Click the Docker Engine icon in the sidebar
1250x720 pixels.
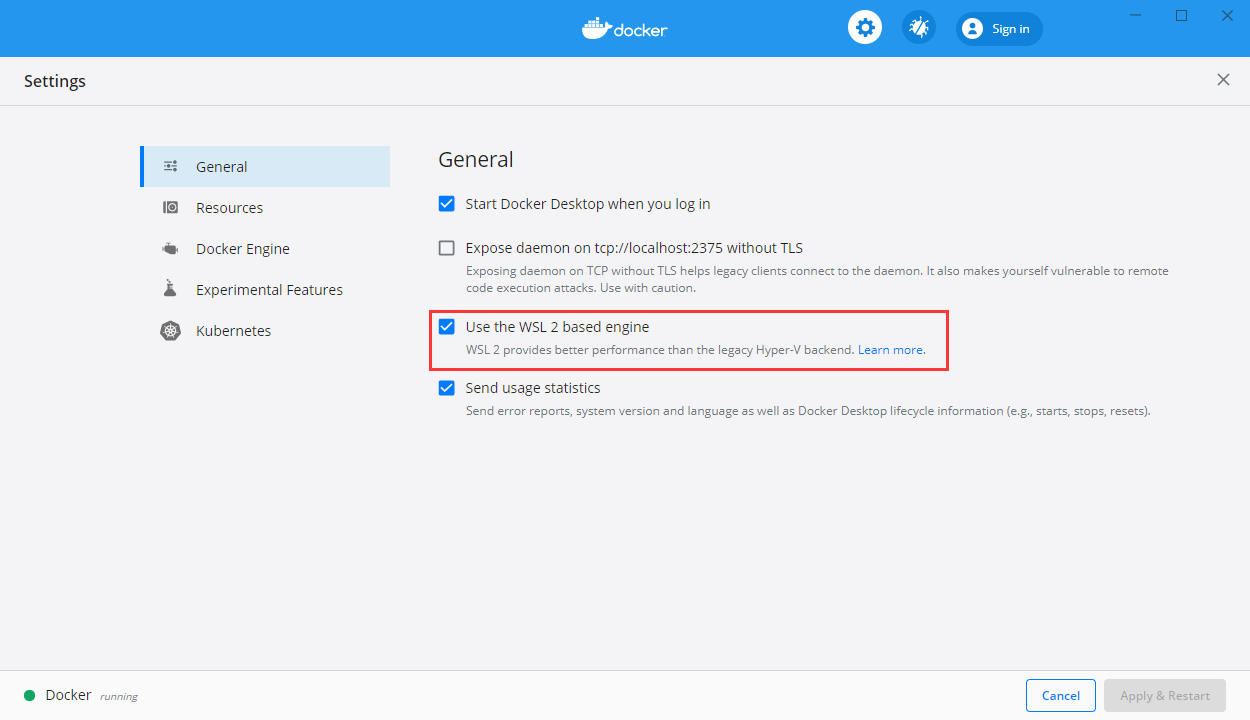[170, 248]
